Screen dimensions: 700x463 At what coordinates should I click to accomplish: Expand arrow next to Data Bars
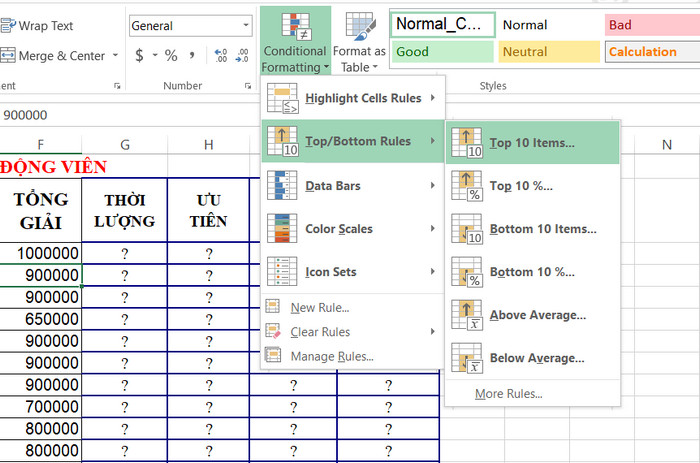click(433, 185)
